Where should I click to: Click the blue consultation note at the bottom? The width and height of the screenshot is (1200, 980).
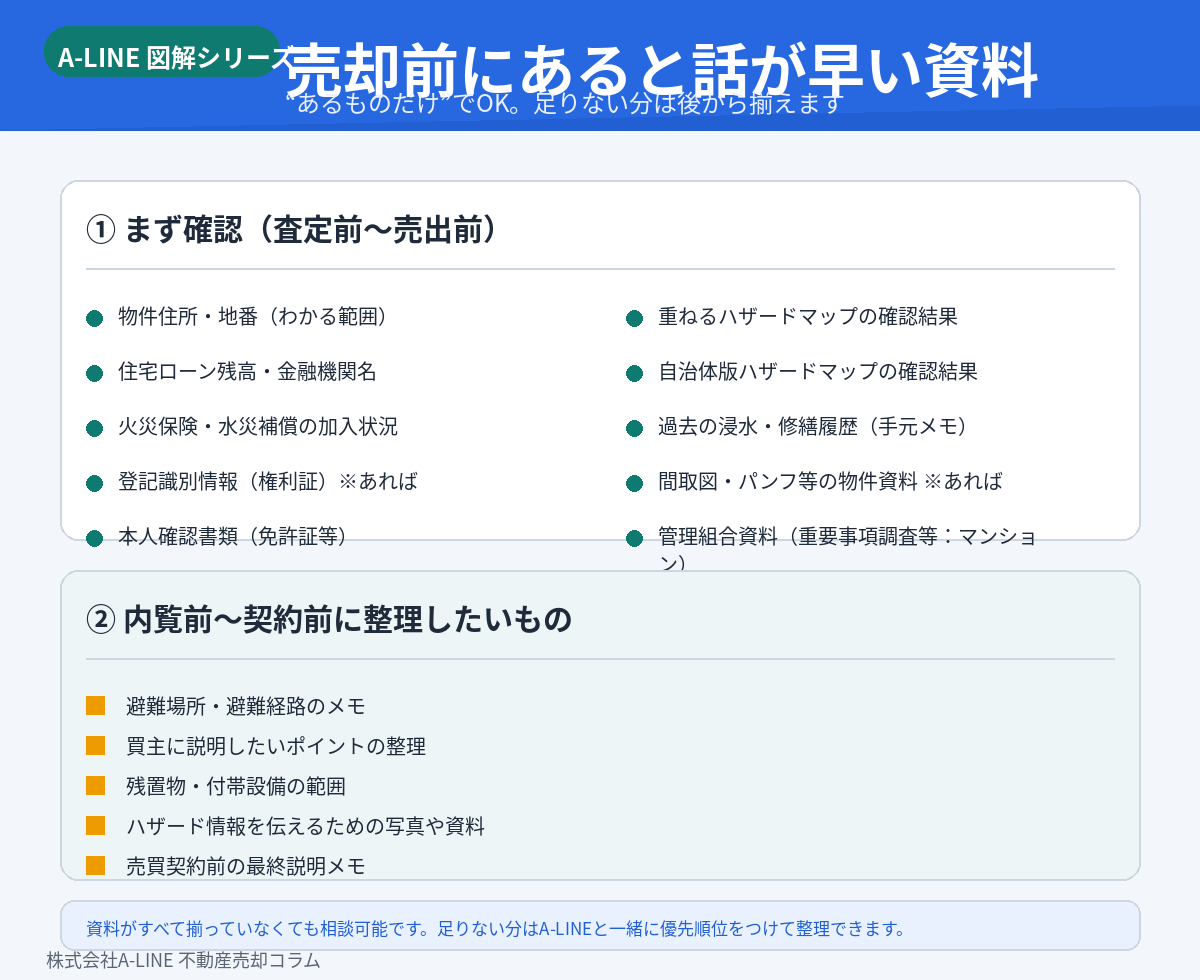click(x=600, y=927)
